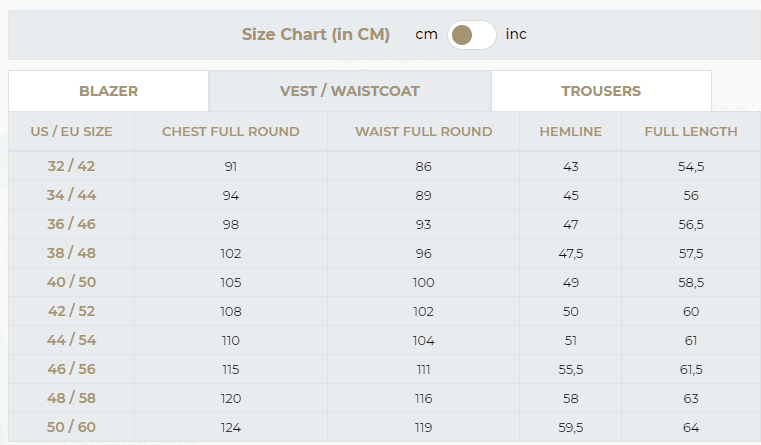Viewport: 761px width, 445px height.
Task: Select the 'inc' unit label
Action: [516, 34]
